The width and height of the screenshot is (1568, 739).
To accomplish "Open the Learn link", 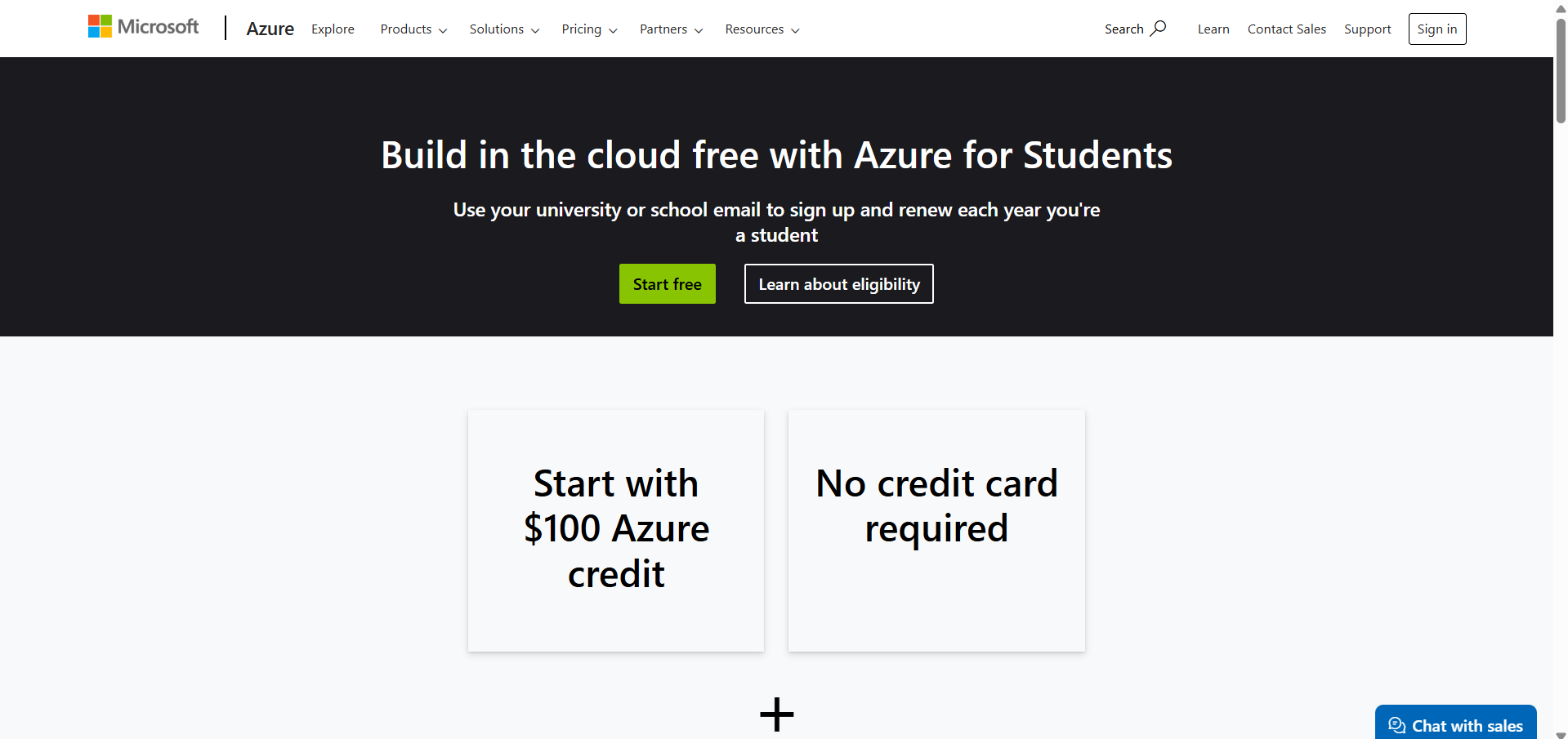I will pos(1213,29).
